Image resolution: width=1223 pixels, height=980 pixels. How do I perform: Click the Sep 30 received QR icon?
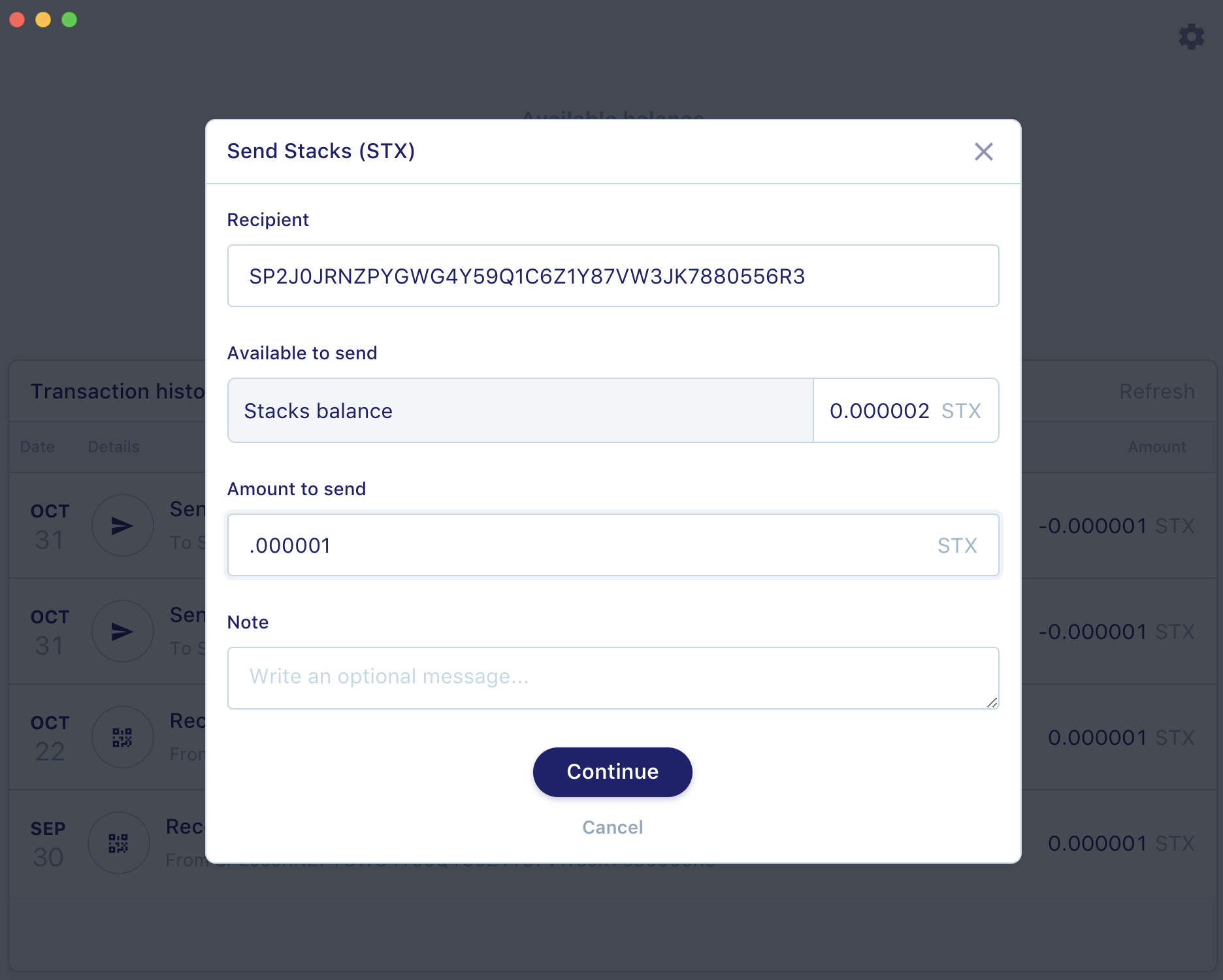[x=118, y=843]
